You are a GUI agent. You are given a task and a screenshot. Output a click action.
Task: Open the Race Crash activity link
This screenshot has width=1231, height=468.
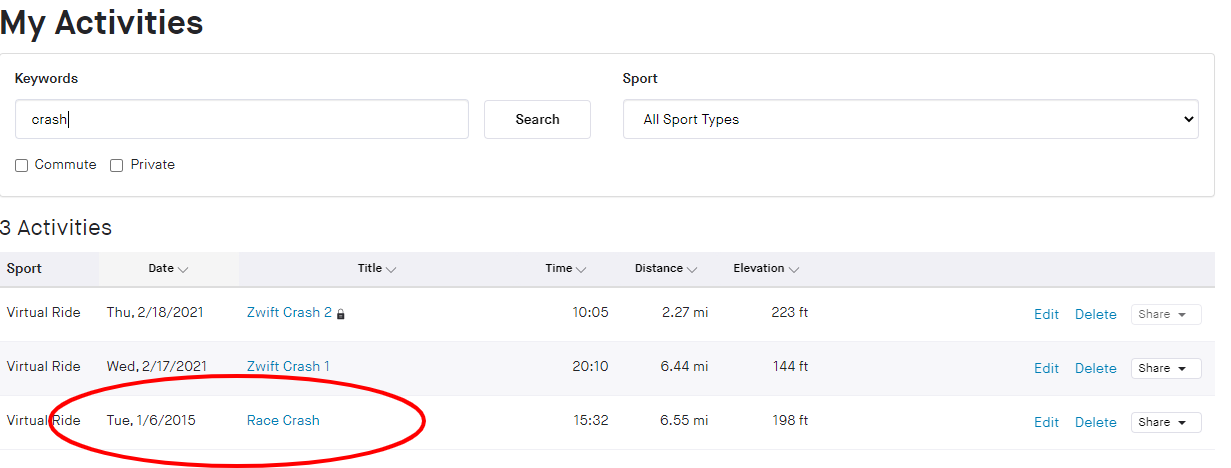(283, 420)
